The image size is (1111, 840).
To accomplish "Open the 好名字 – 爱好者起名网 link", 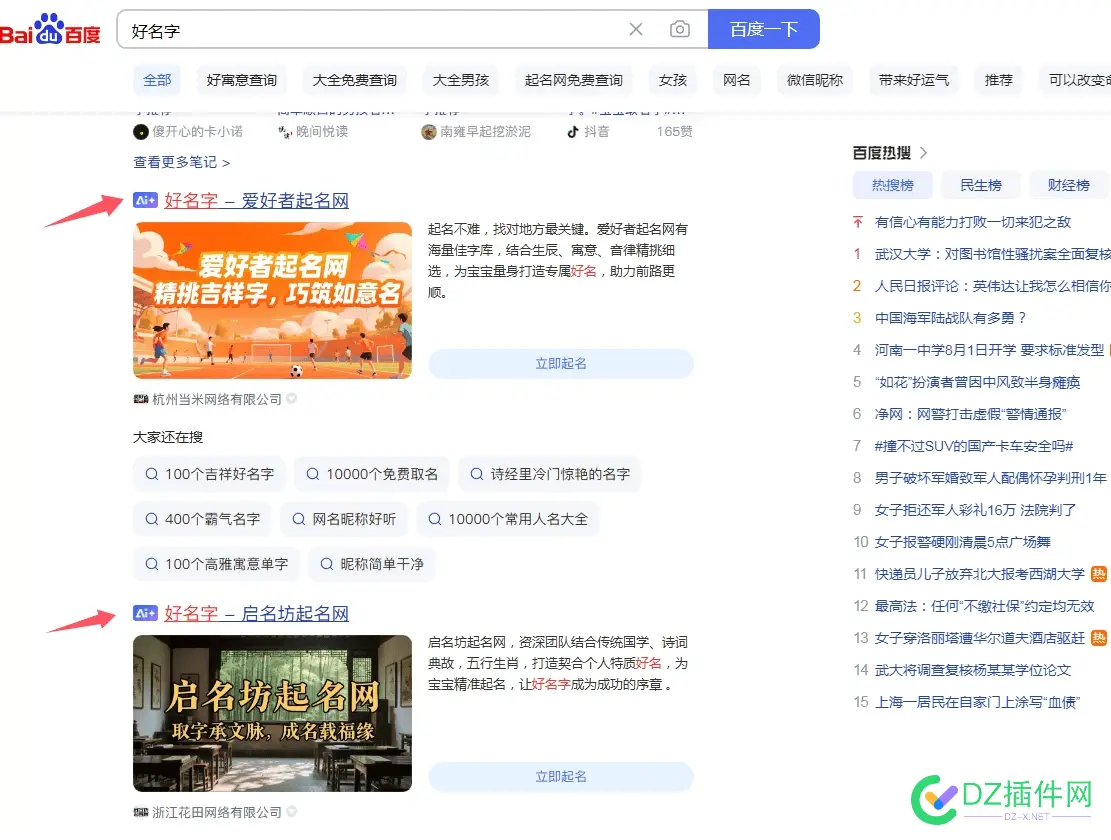I will 255,200.
